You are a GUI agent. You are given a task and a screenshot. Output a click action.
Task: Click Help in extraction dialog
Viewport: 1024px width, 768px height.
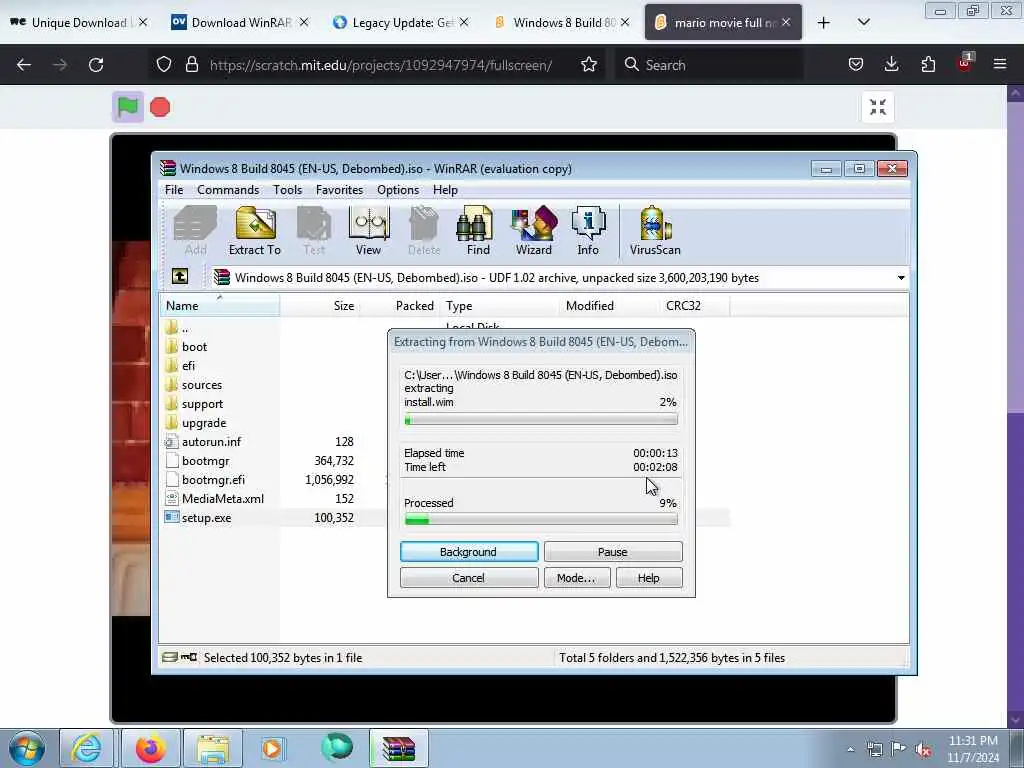pyautogui.click(x=648, y=578)
